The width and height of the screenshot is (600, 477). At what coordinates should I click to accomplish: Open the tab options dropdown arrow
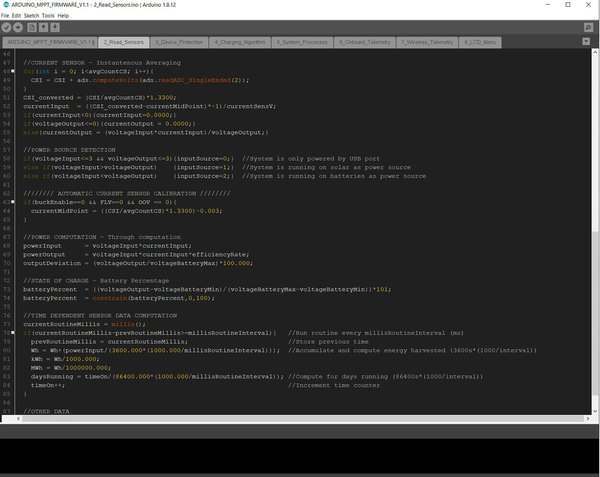point(586,41)
